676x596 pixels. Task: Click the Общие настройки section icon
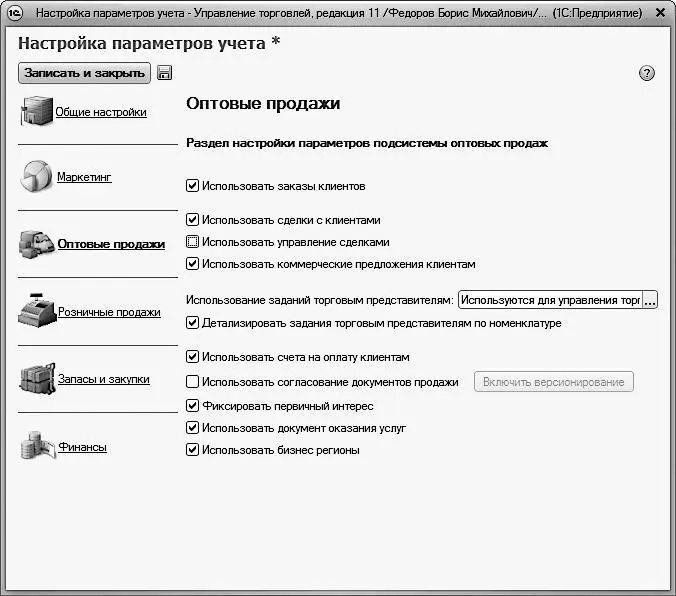tap(36, 111)
